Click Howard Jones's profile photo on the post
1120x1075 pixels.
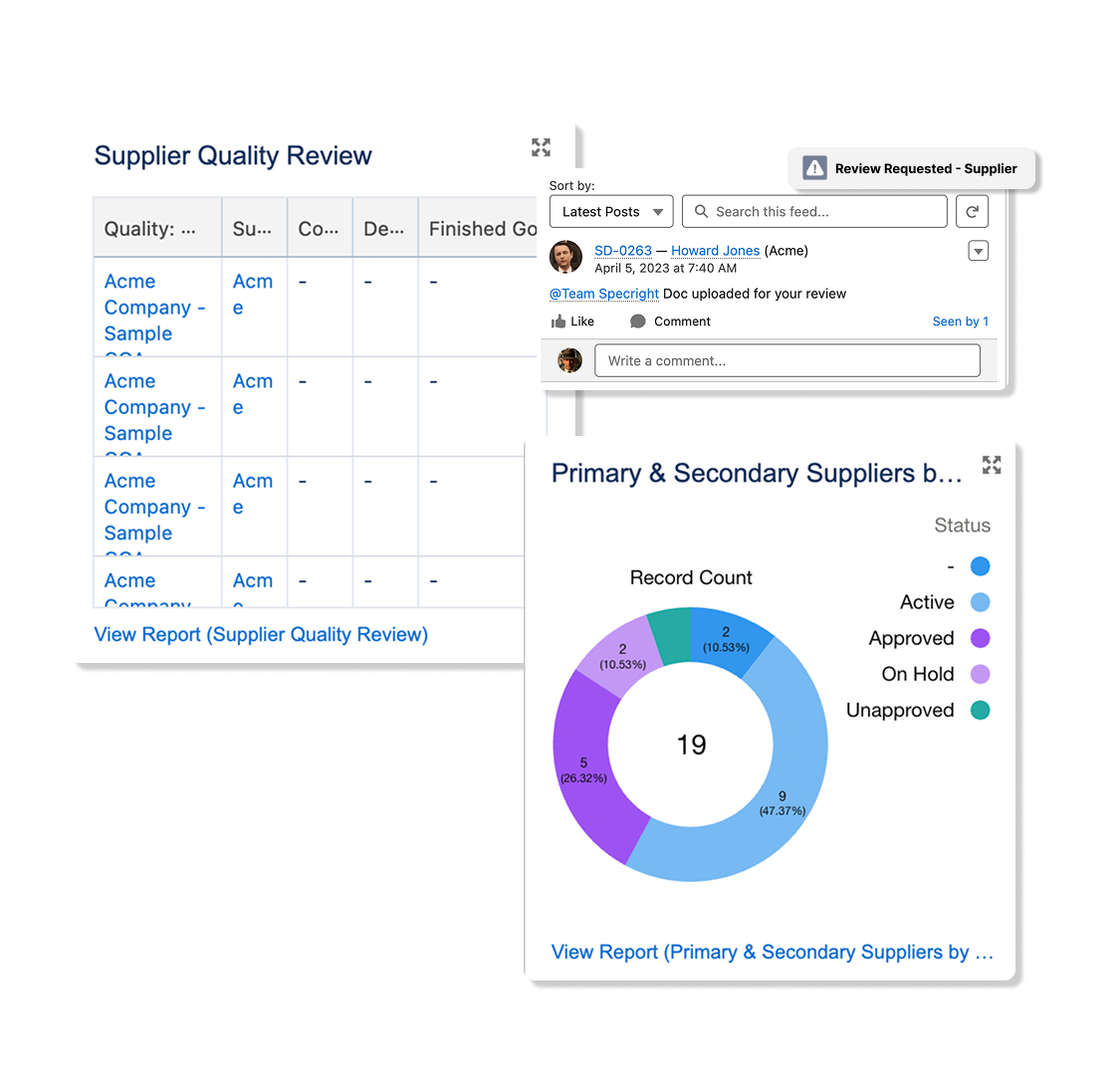point(565,257)
